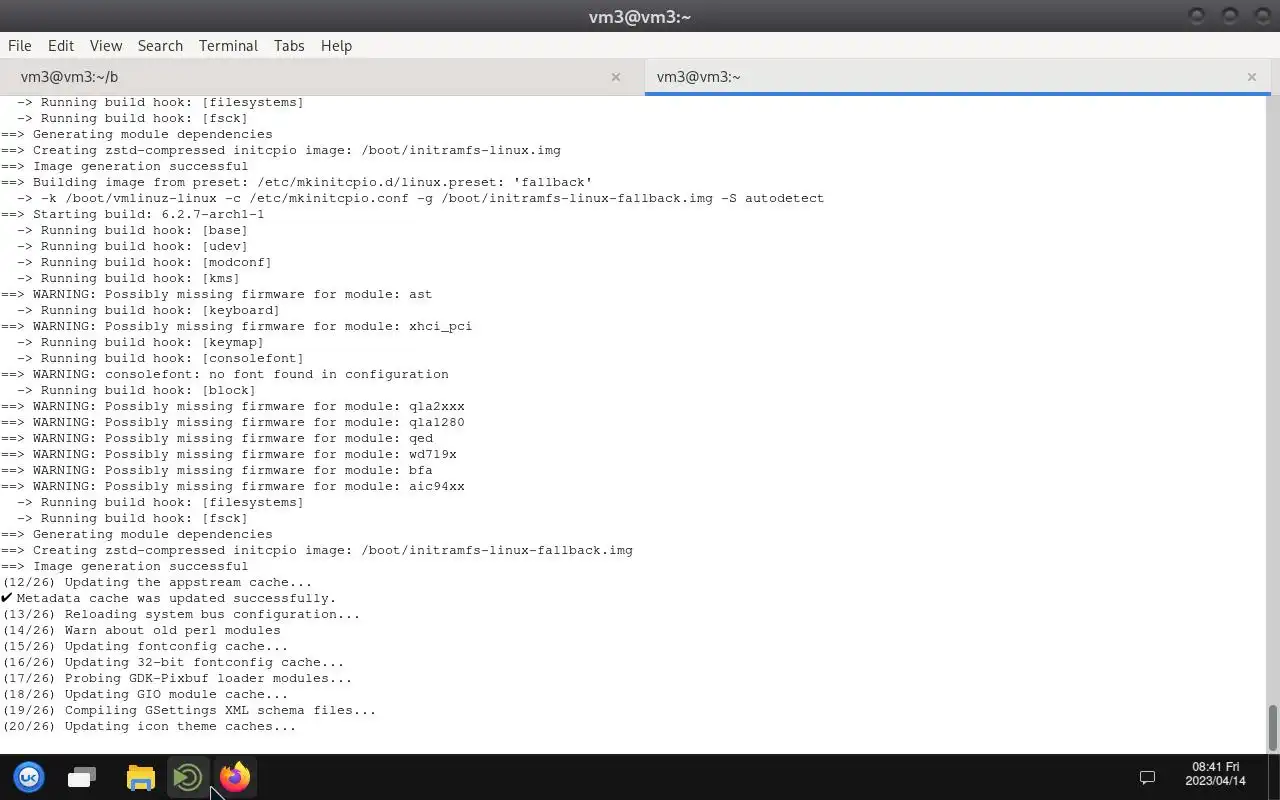Click the '-k /boot/vmlinuz-linux' command line
This screenshot has height=800, width=1280.
click(x=421, y=198)
